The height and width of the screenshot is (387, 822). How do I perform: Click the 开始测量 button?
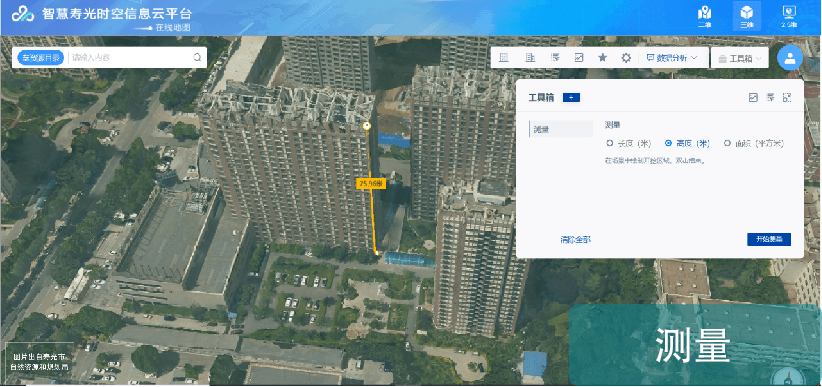(769, 240)
